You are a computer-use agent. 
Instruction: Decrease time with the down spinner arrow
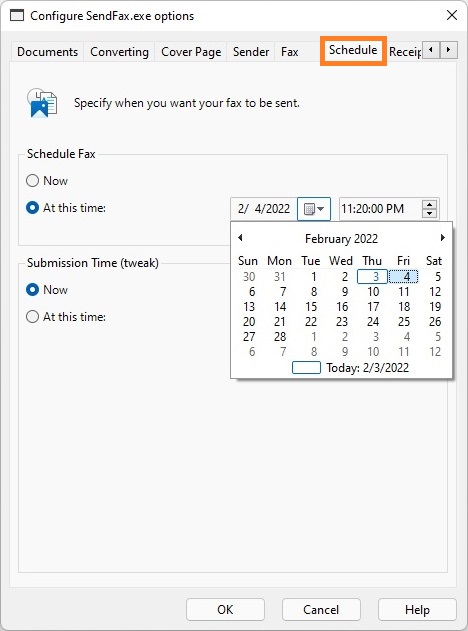(x=429, y=214)
